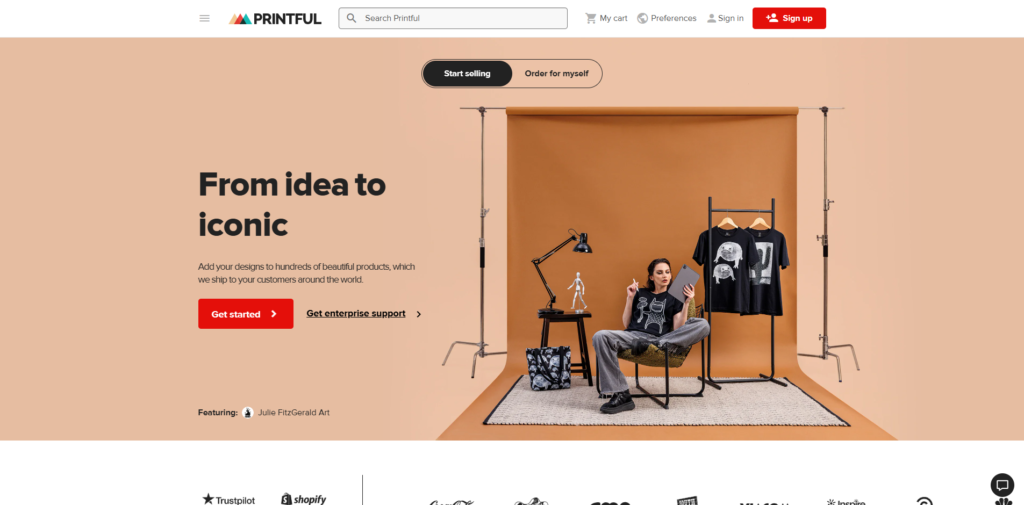Click the Trustpilot logo
1024x505 pixels.
[x=229, y=499]
